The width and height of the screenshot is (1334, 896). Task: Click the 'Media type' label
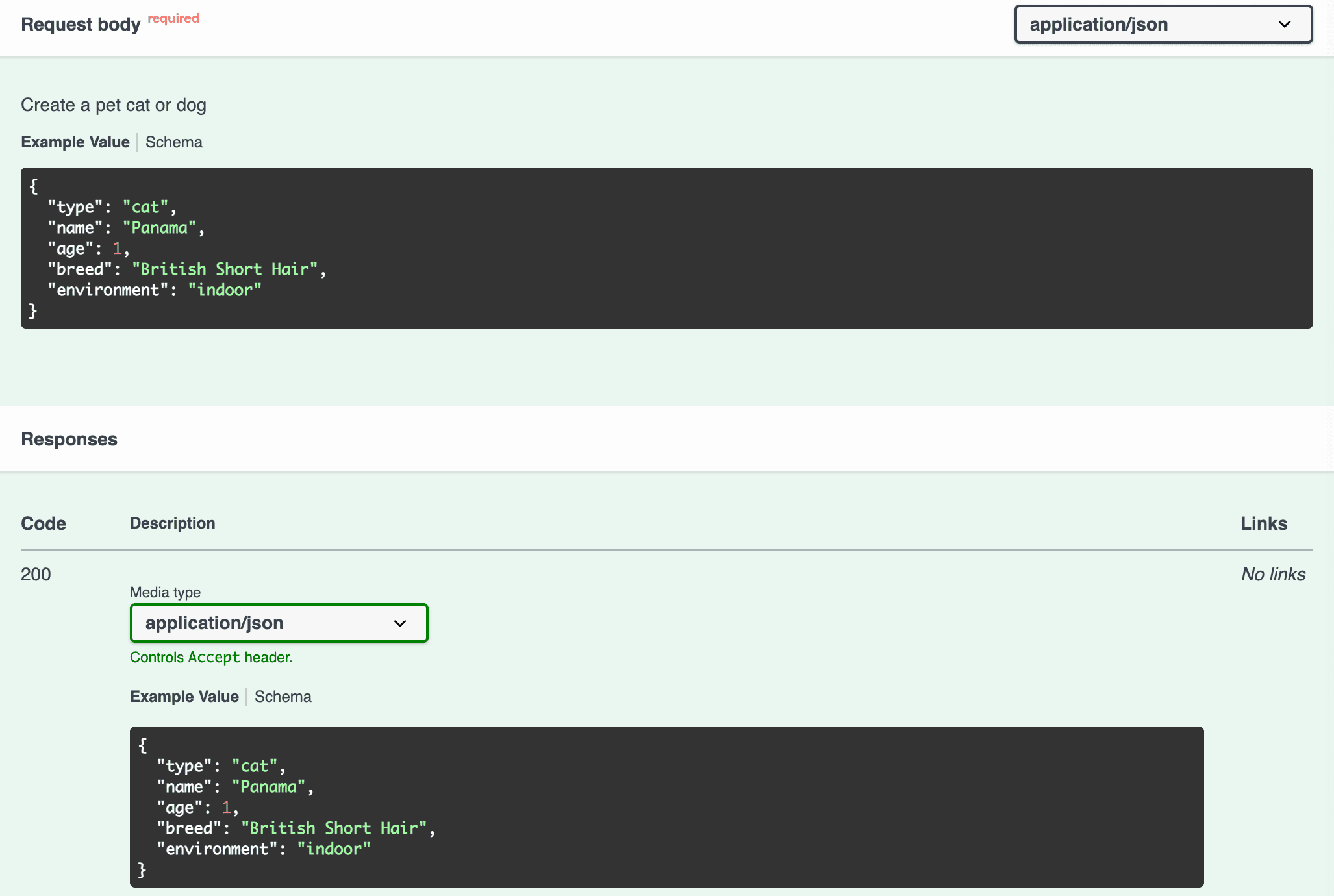click(x=165, y=593)
